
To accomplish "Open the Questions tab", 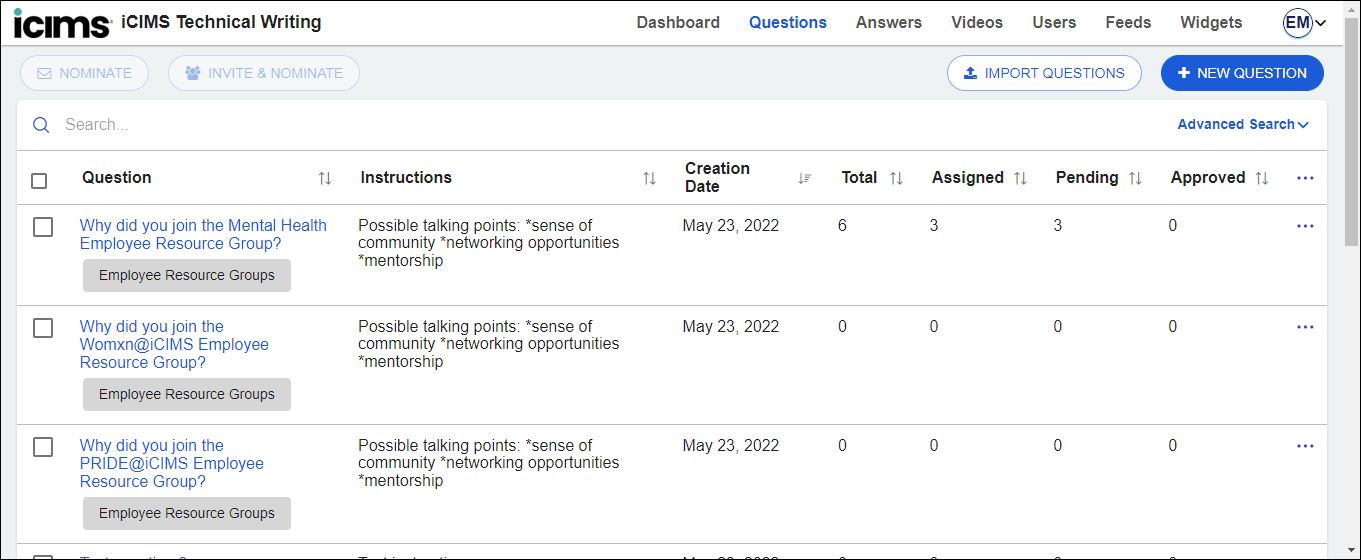I will [788, 22].
